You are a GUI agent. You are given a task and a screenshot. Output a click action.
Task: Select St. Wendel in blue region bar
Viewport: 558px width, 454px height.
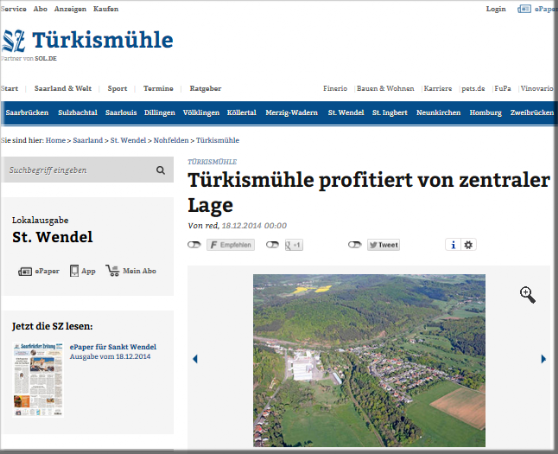pos(346,113)
